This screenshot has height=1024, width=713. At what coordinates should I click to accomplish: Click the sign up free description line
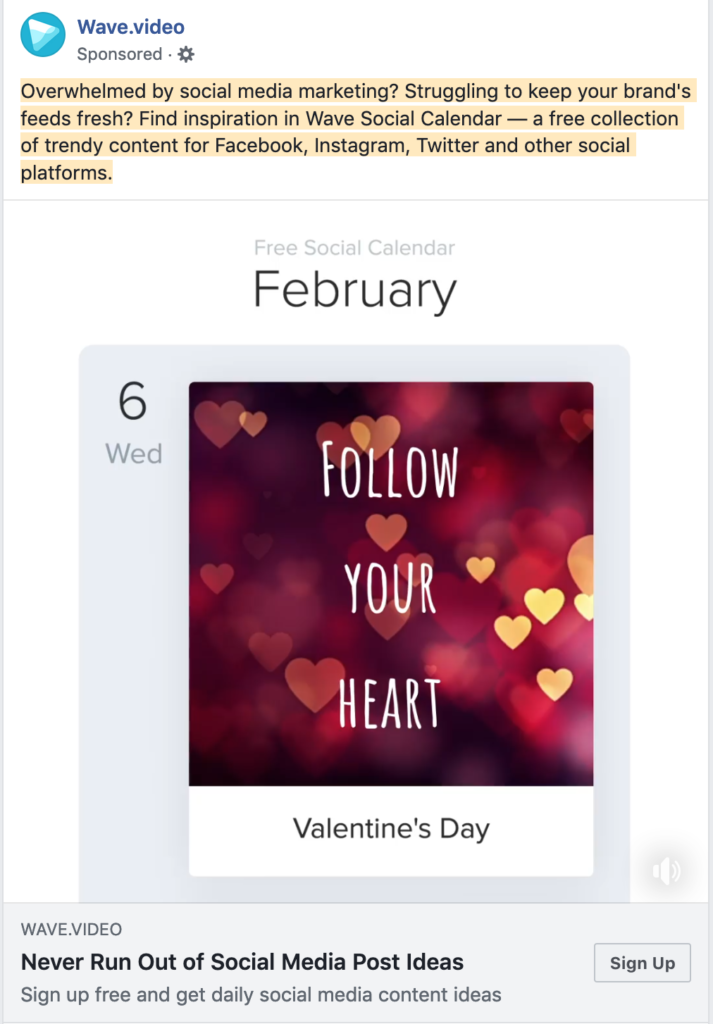(x=261, y=995)
